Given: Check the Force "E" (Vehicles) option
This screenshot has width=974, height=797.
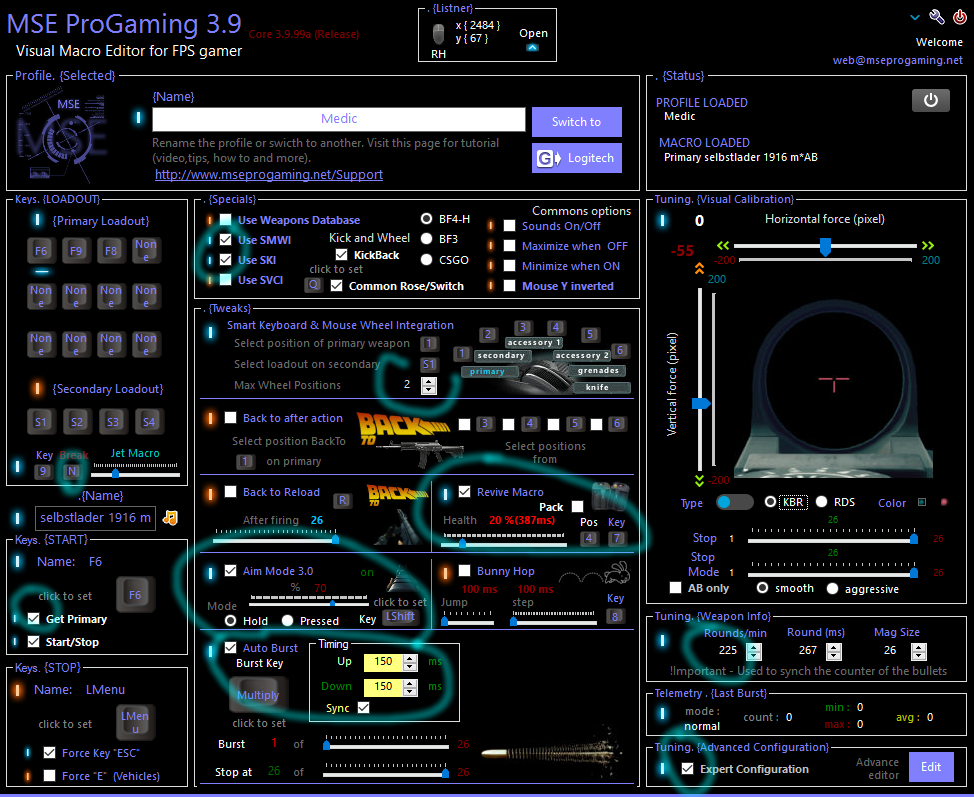Looking at the screenshot, I should click(50, 775).
